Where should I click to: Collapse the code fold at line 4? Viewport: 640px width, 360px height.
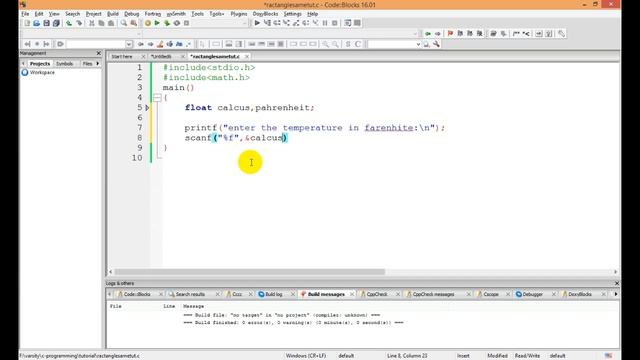[157, 98]
